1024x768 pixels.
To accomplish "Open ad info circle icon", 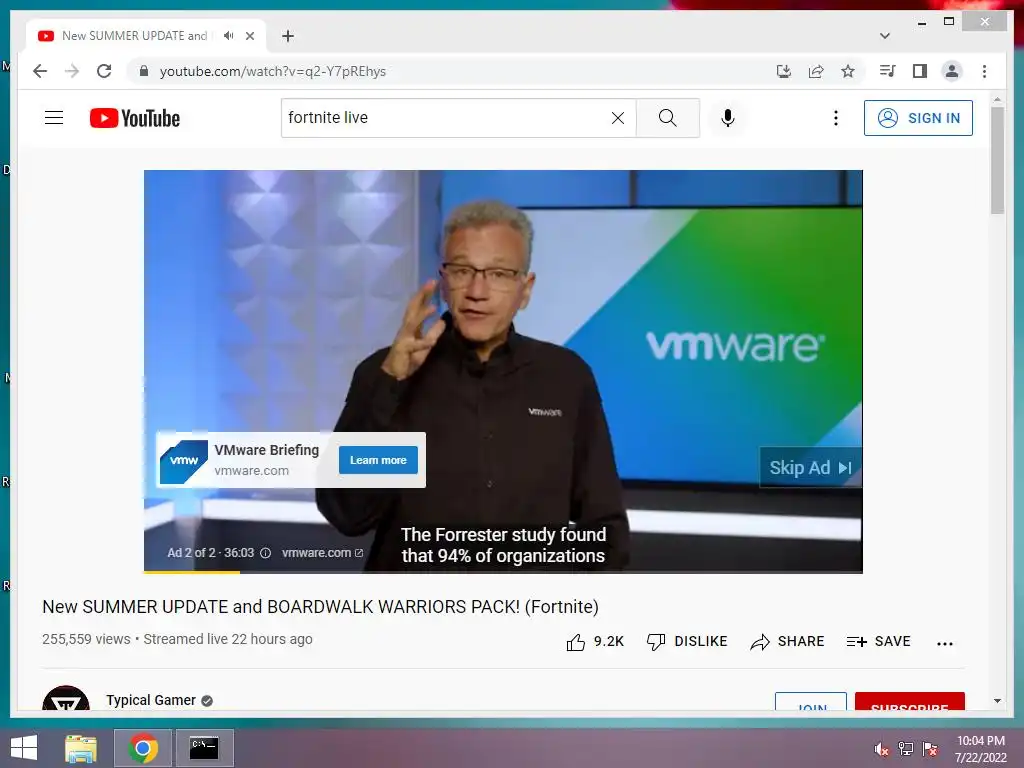I will 265,553.
